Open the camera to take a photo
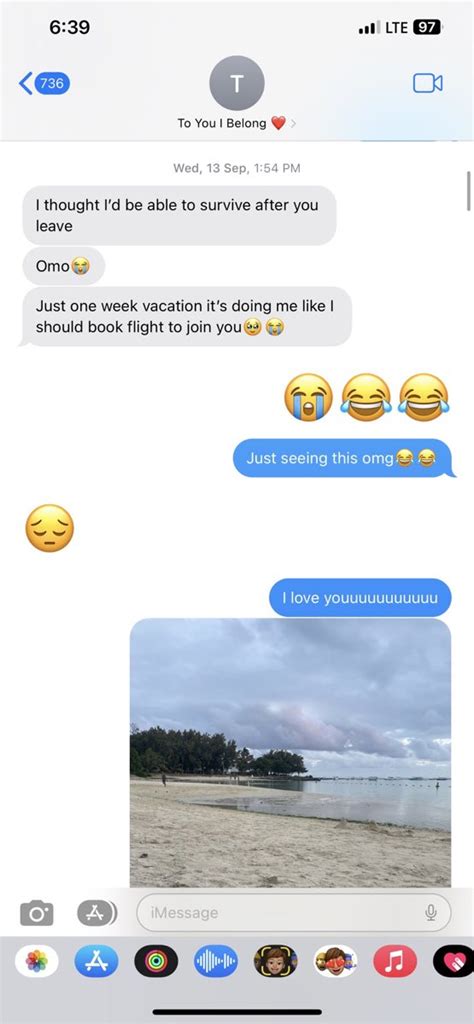Viewport: 474px width, 1024px height. pyautogui.click(x=37, y=912)
